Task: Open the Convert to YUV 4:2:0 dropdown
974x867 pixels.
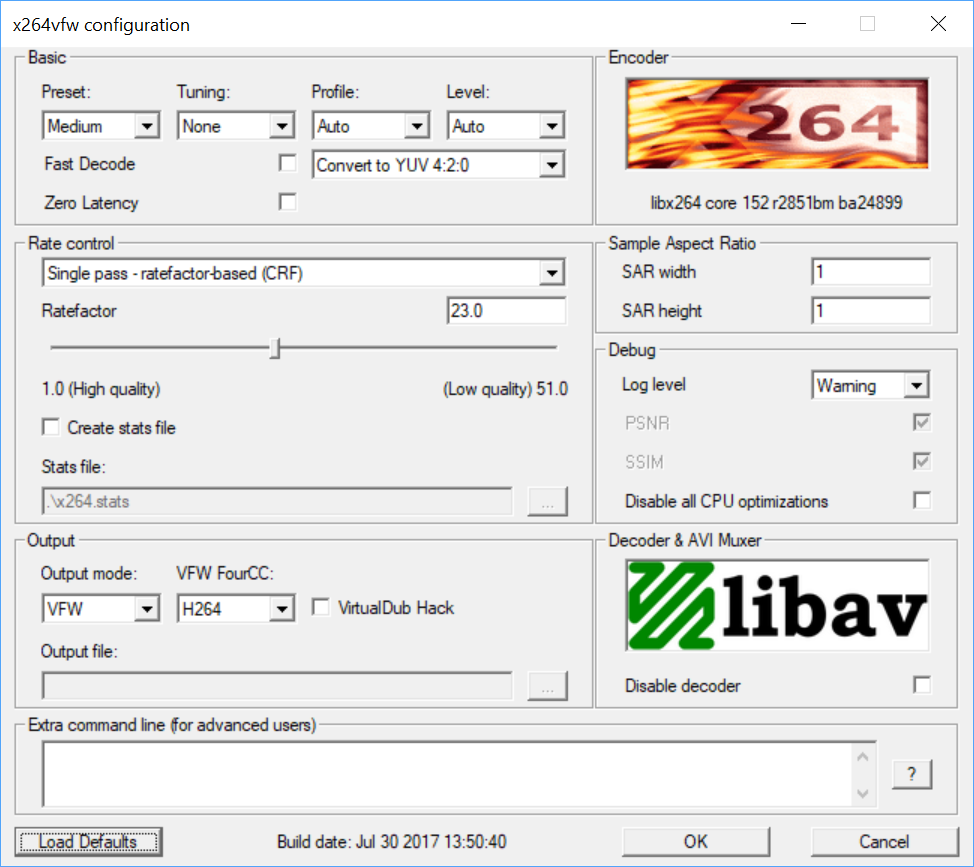Action: (439, 165)
